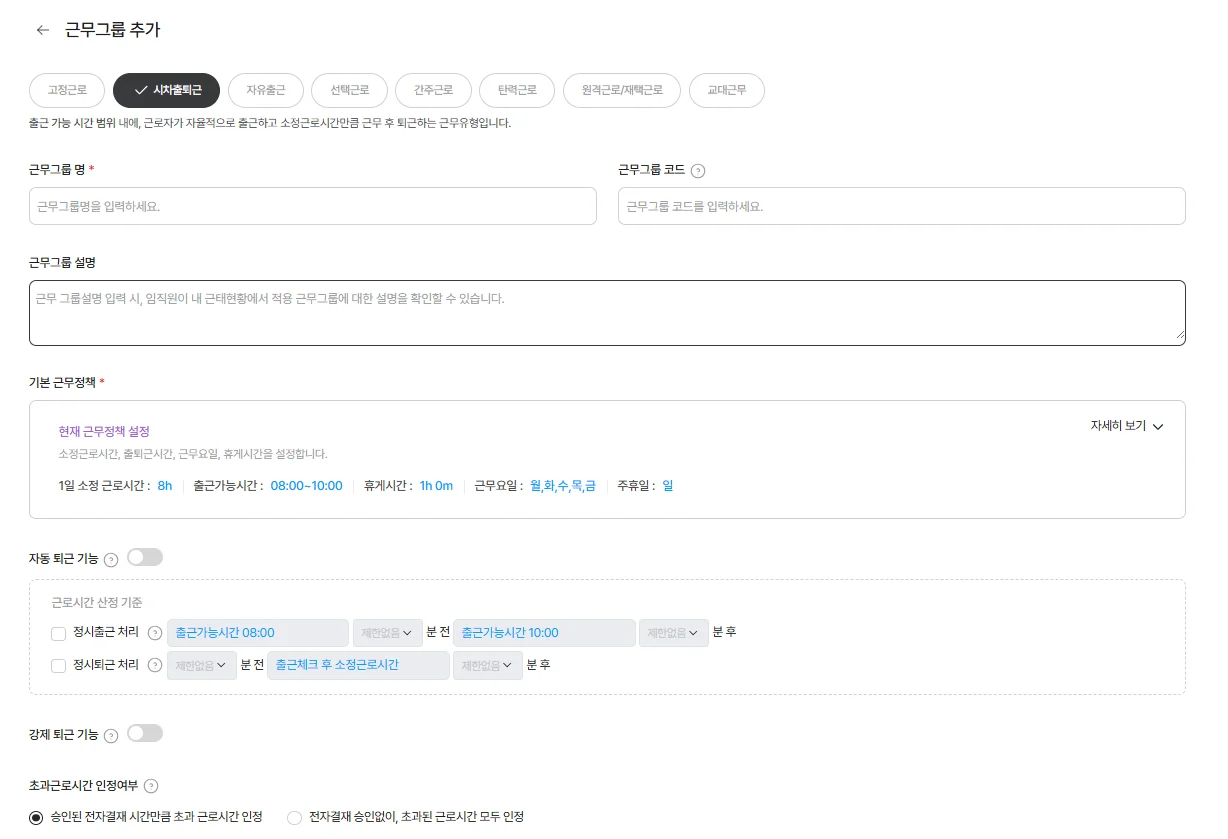Turn on the 강제 퇴근 기능 switch

pyautogui.click(x=144, y=733)
